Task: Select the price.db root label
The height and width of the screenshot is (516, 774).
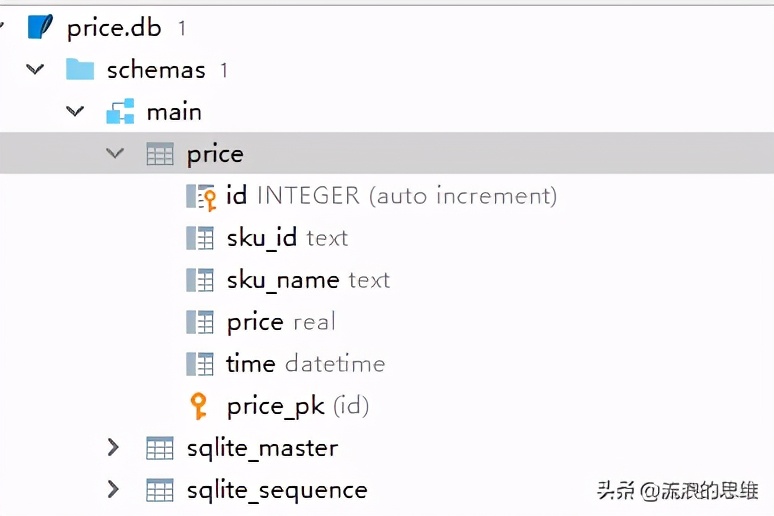Action: tap(113, 28)
